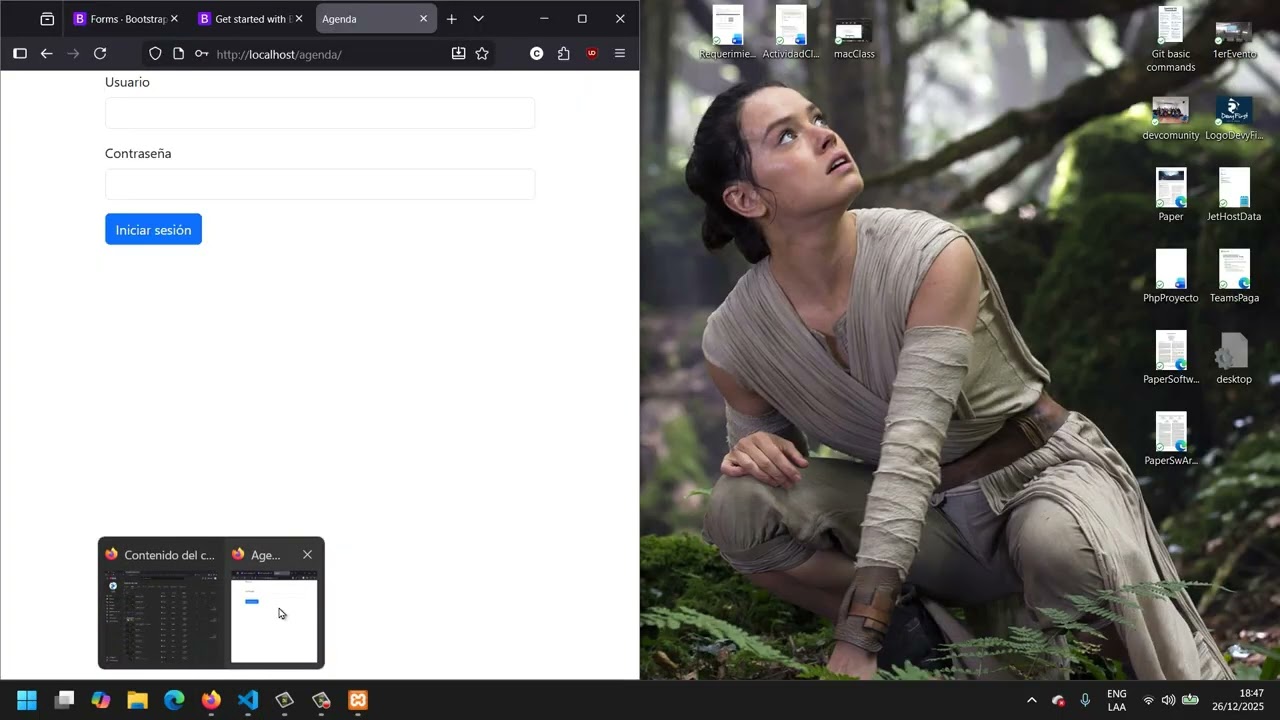Viewport: 1280px width, 720px height.
Task: Open the Windows Start menu
Action: [x=27, y=700]
